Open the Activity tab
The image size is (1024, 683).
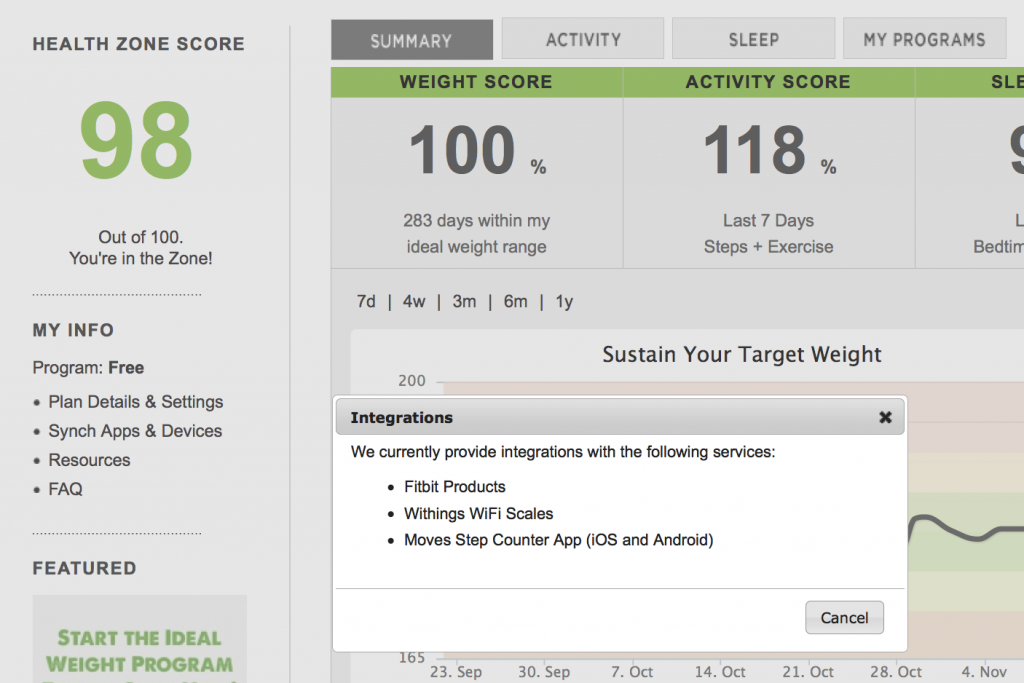point(583,40)
